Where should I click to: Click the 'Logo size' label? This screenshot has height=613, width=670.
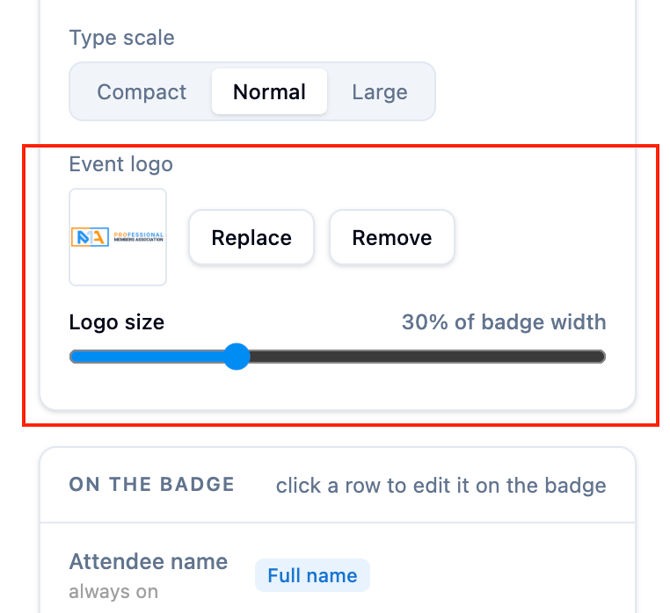117,322
